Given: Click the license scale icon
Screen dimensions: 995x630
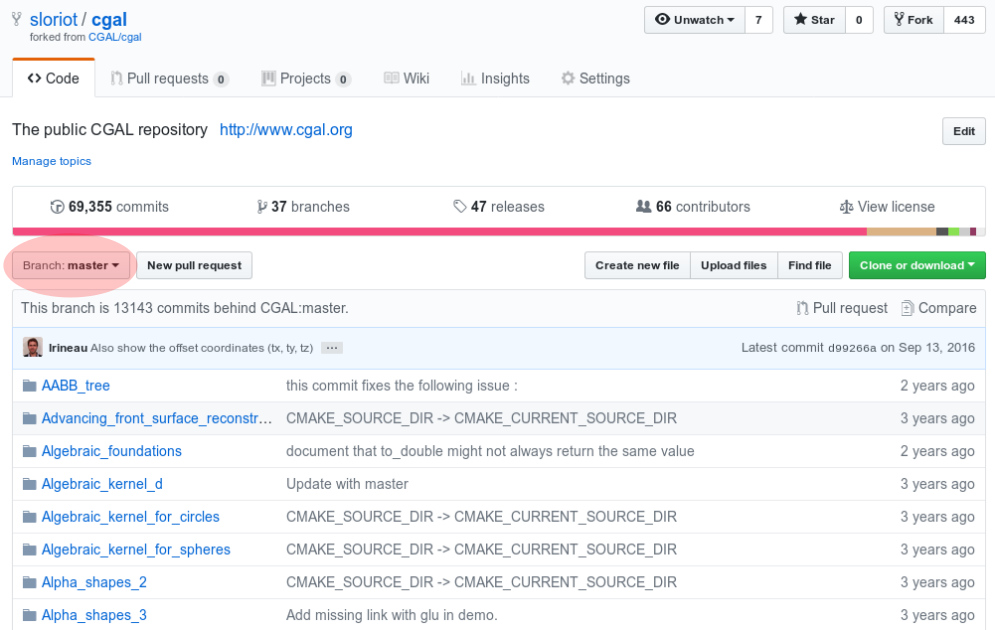Looking at the screenshot, I should [846, 207].
